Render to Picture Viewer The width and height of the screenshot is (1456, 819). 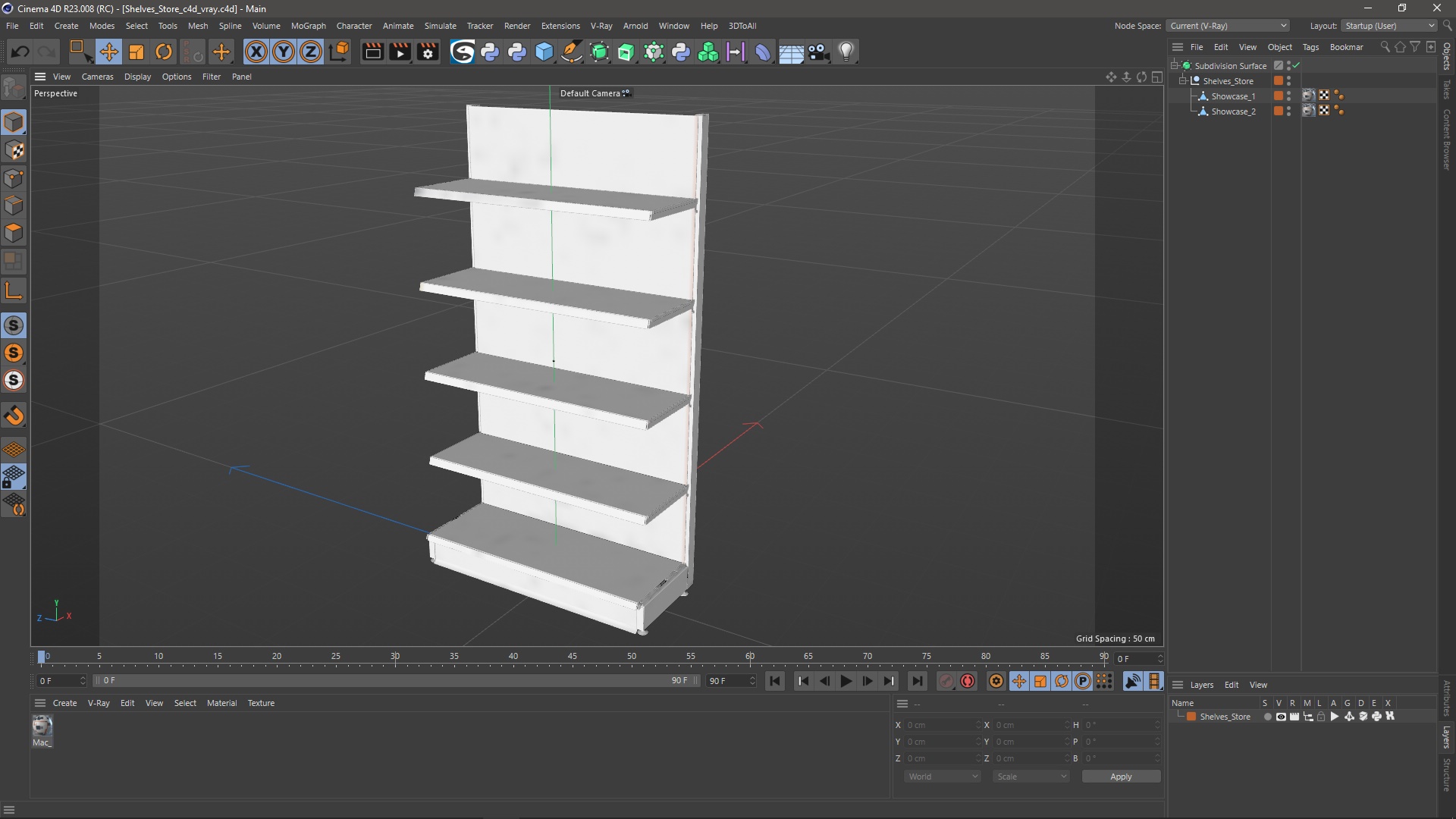tap(400, 52)
